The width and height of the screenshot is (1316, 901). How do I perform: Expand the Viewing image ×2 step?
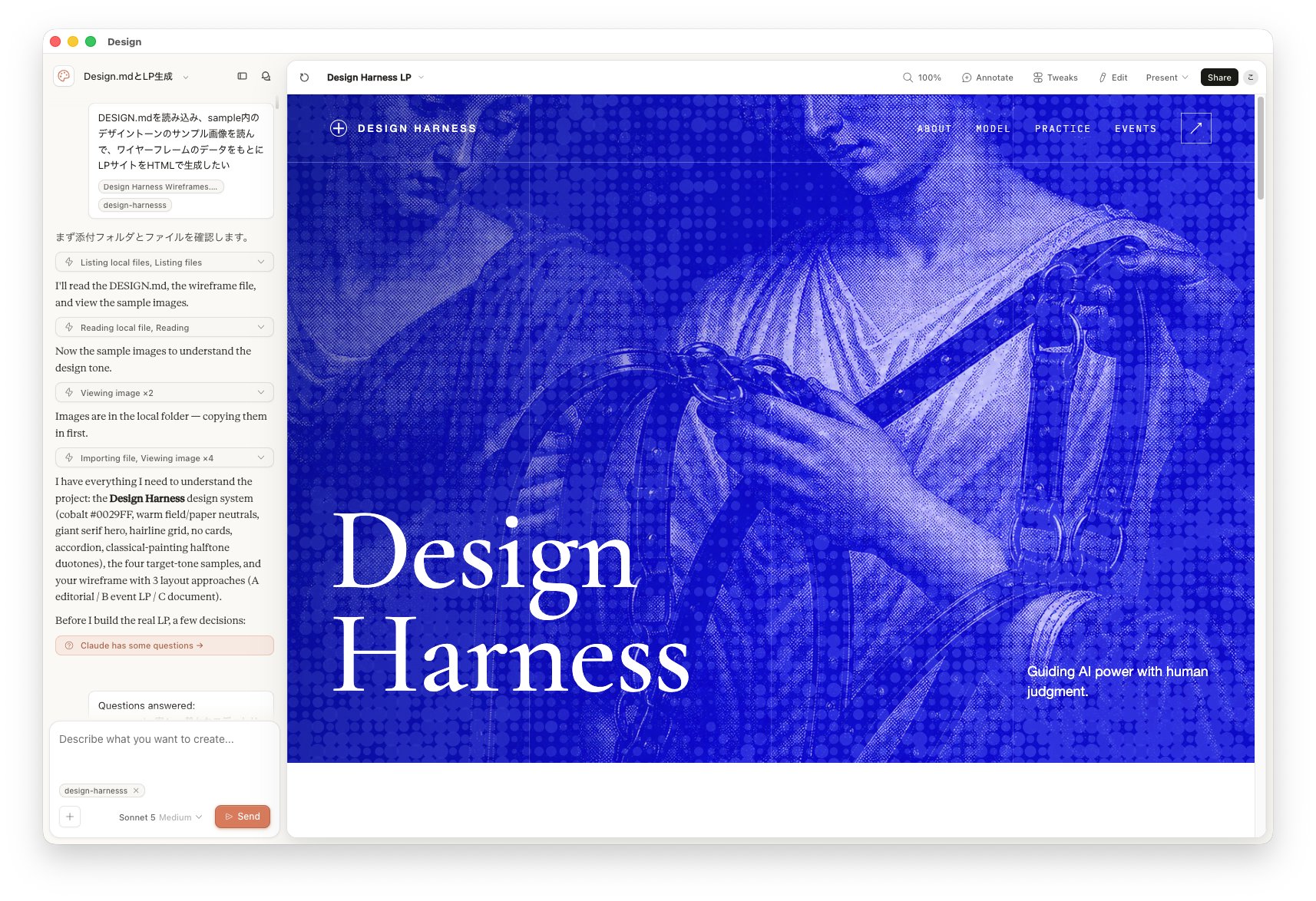tap(164, 392)
